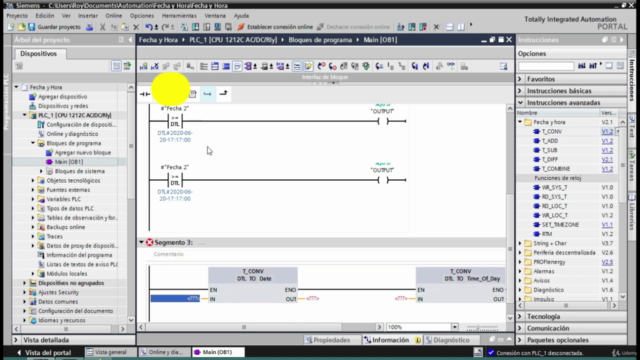Screen dimensions: 640x360
Task: Collapse Instrucciones avanzadas section
Action: [x=520, y=103]
